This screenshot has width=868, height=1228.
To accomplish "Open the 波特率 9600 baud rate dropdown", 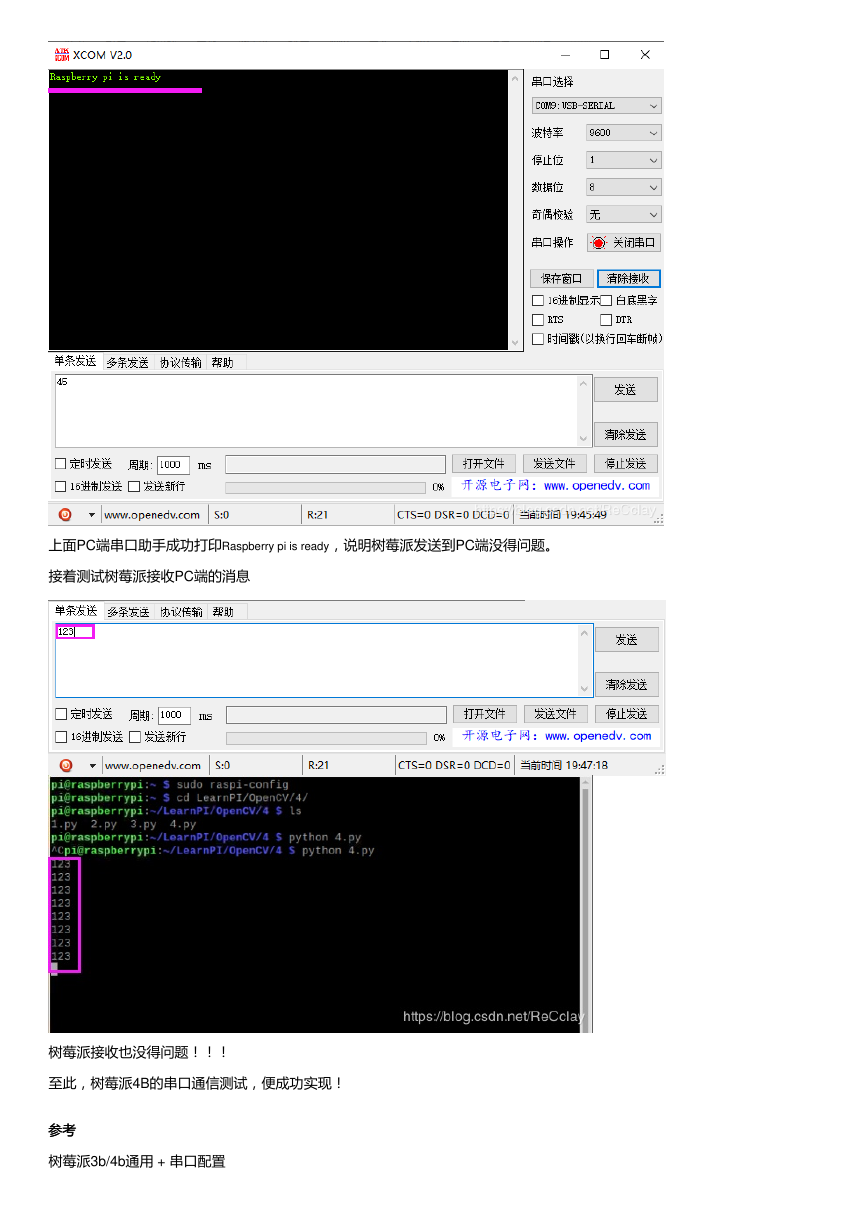I will 624,132.
